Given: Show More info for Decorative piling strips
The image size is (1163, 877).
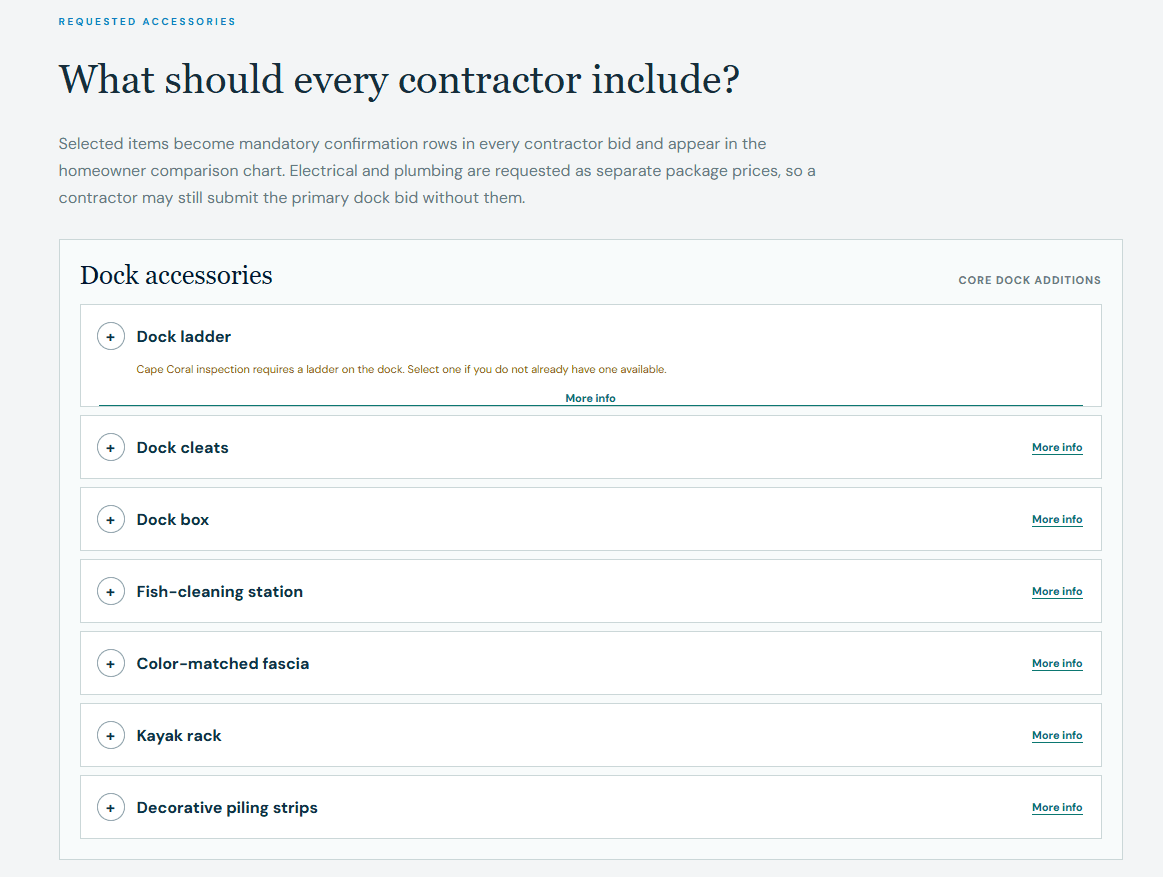Looking at the screenshot, I should tap(1057, 807).
